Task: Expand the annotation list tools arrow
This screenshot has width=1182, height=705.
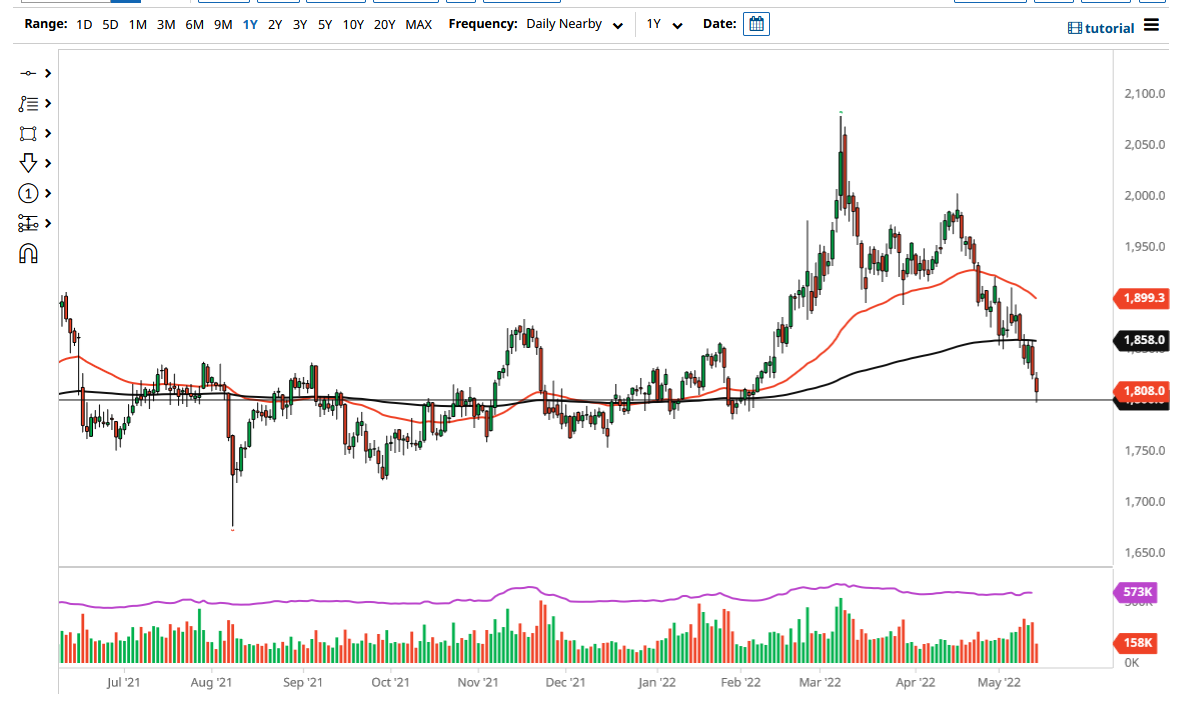Action: point(47,103)
